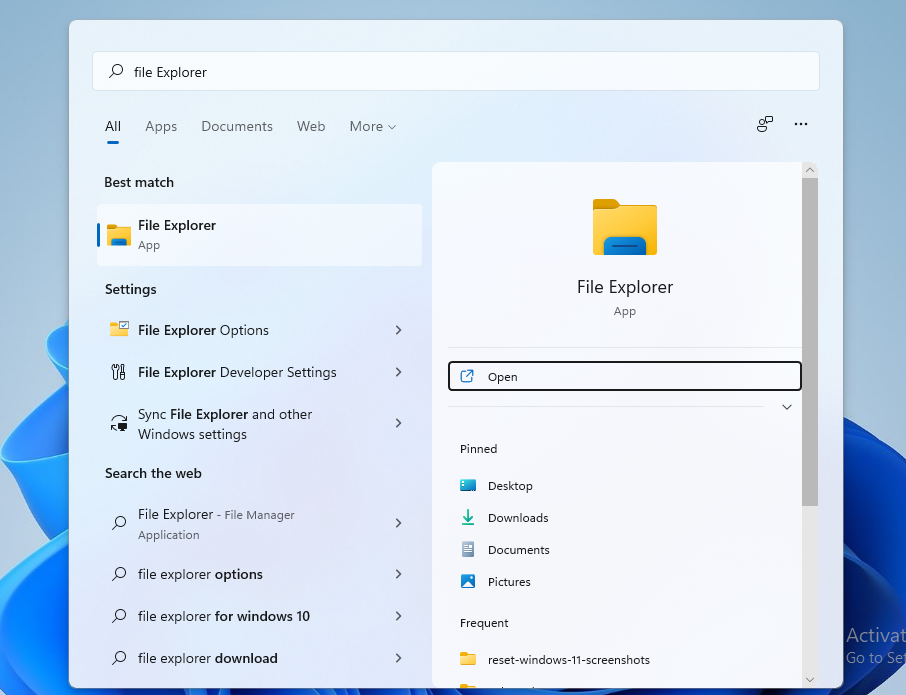Click the Open external-link icon
The height and width of the screenshot is (695, 906).
tap(467, 376)
